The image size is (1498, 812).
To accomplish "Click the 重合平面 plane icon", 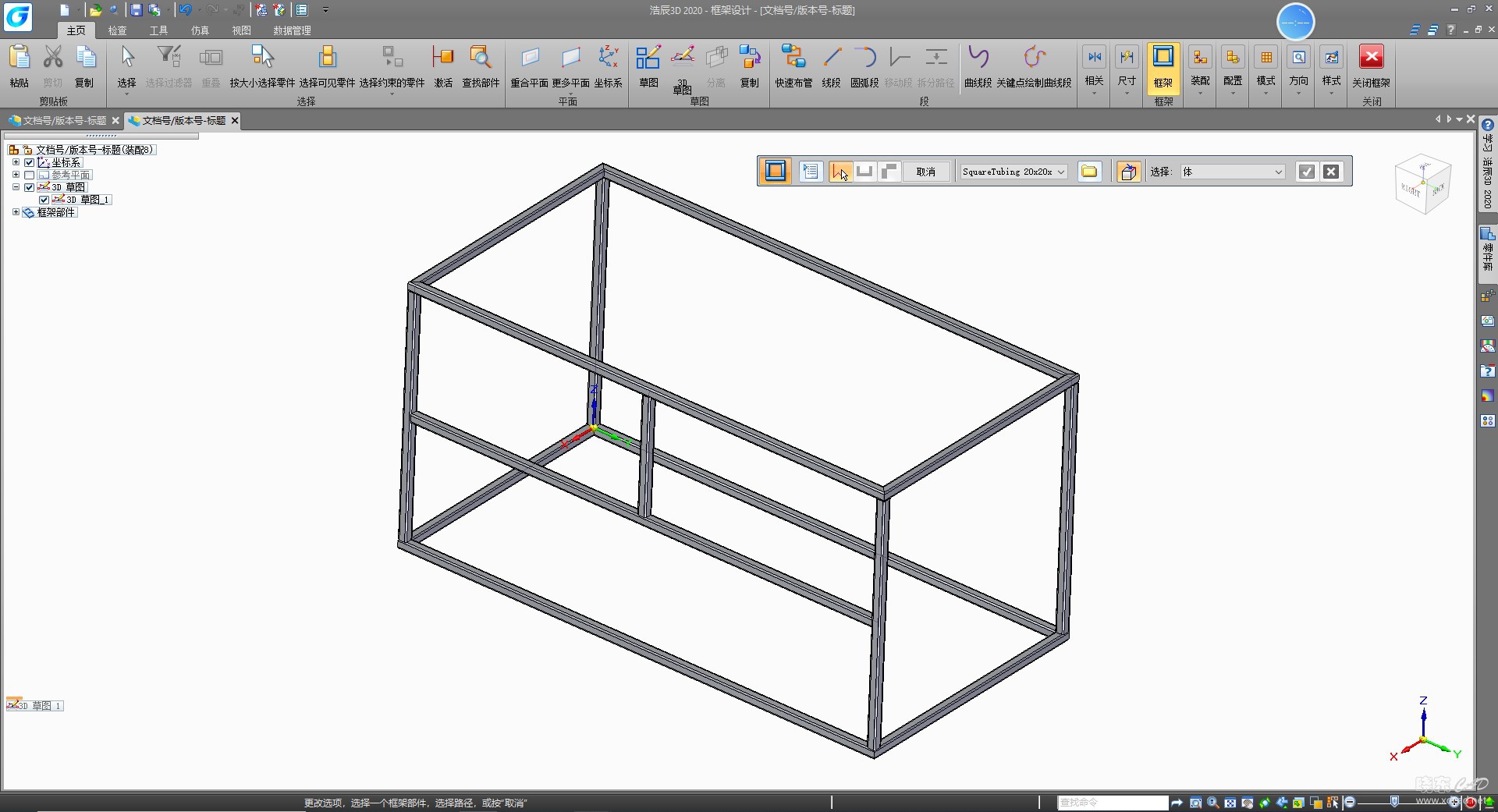I will click(x=530, y=58).
